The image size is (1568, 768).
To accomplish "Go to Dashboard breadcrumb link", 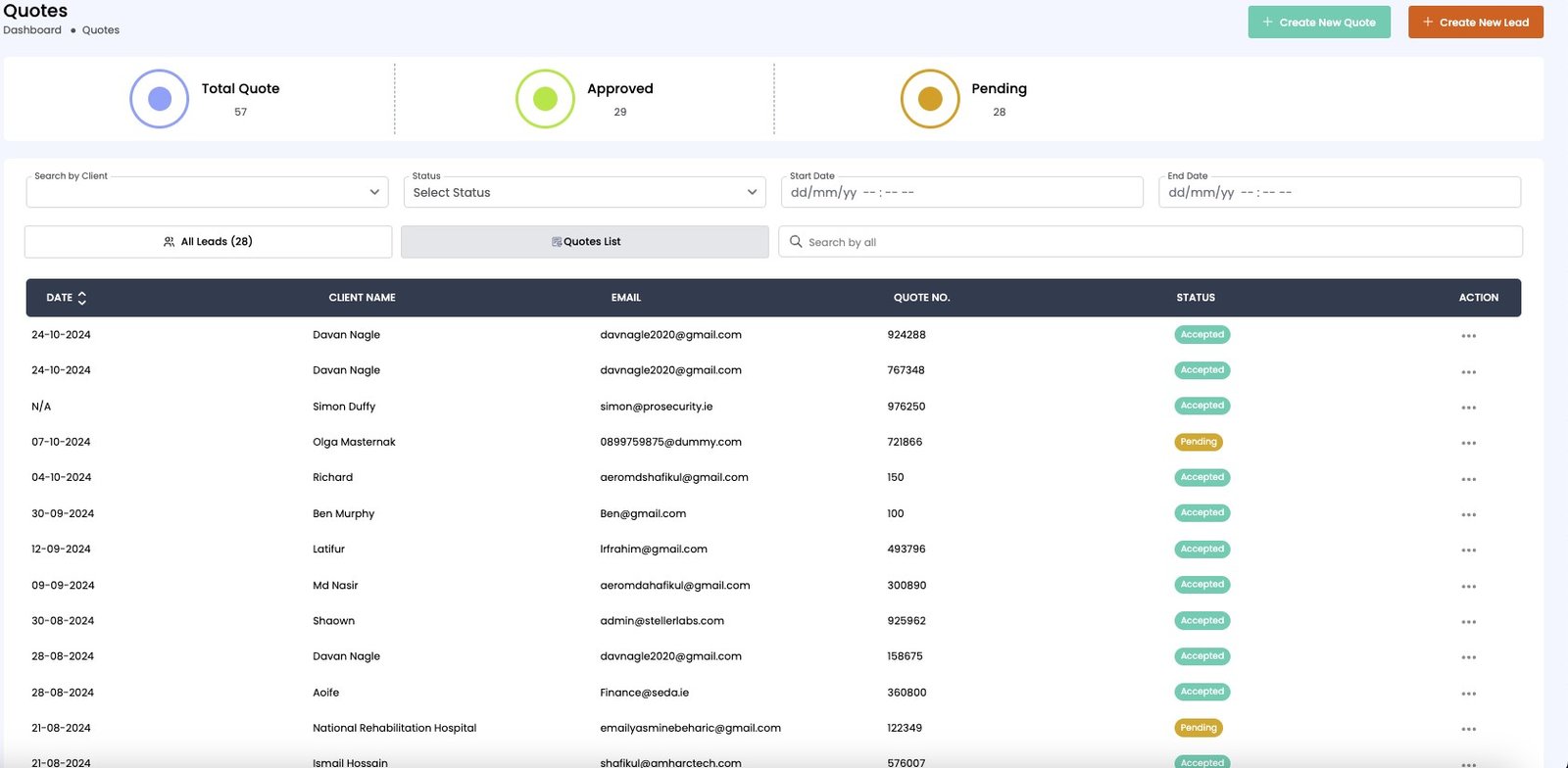I will coord(32,30).
